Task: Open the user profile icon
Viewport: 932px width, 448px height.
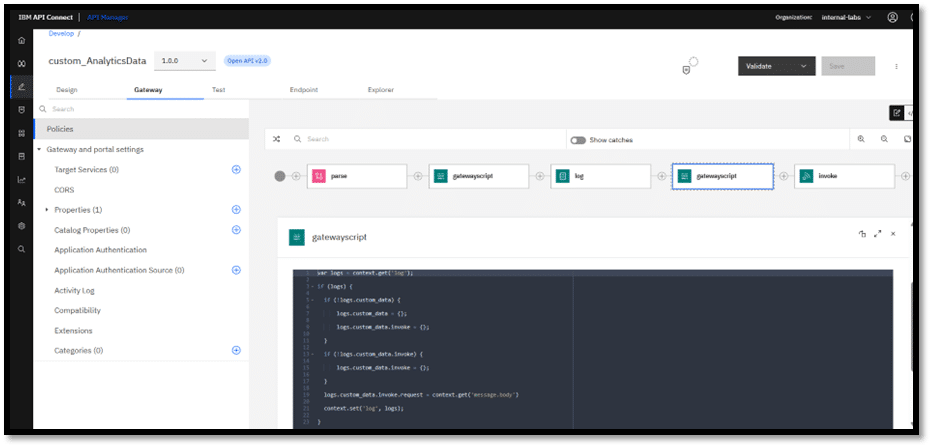Action: (892, 17)
